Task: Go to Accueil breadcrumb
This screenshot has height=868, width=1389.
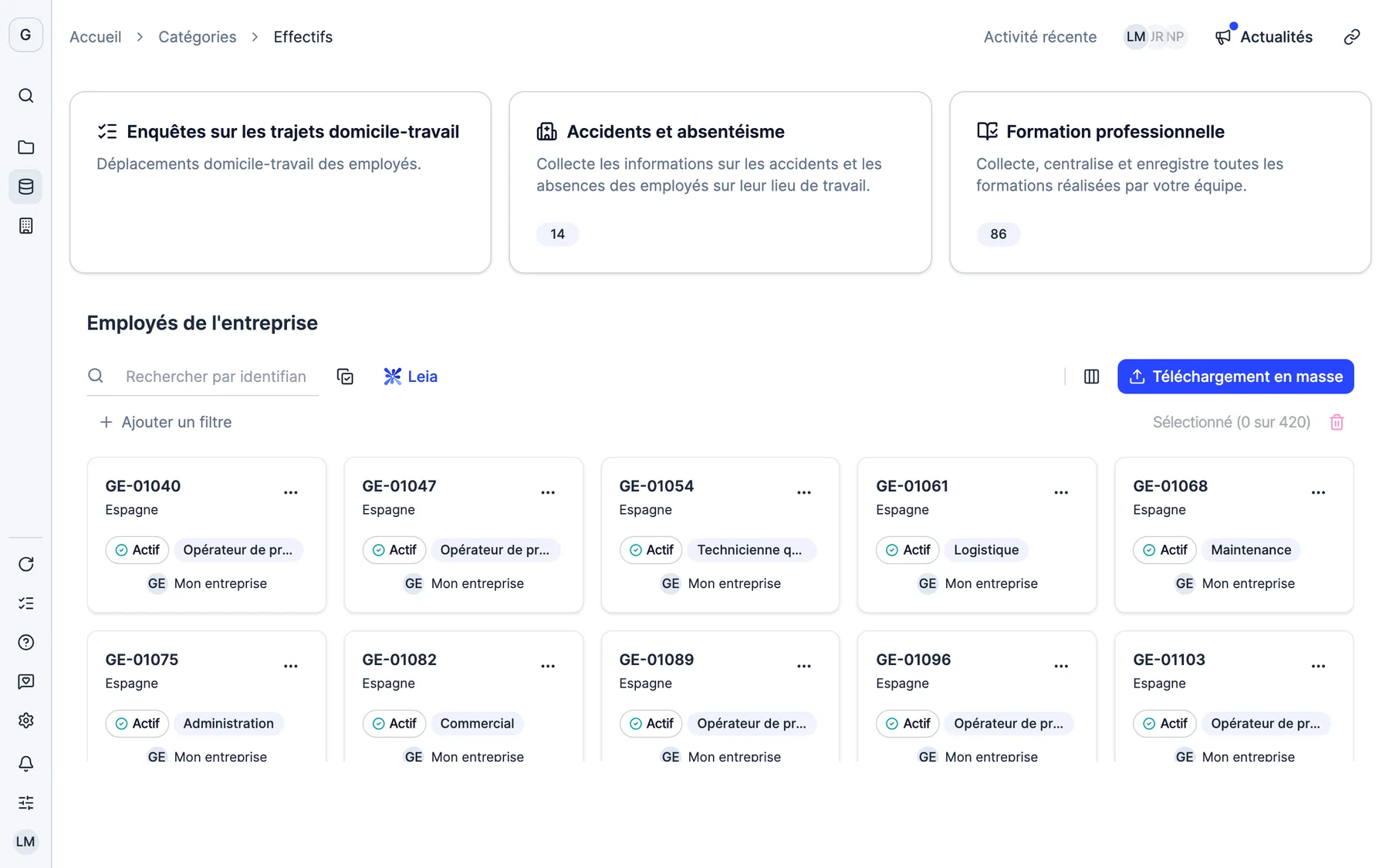Action: click(x=96, y=37)
